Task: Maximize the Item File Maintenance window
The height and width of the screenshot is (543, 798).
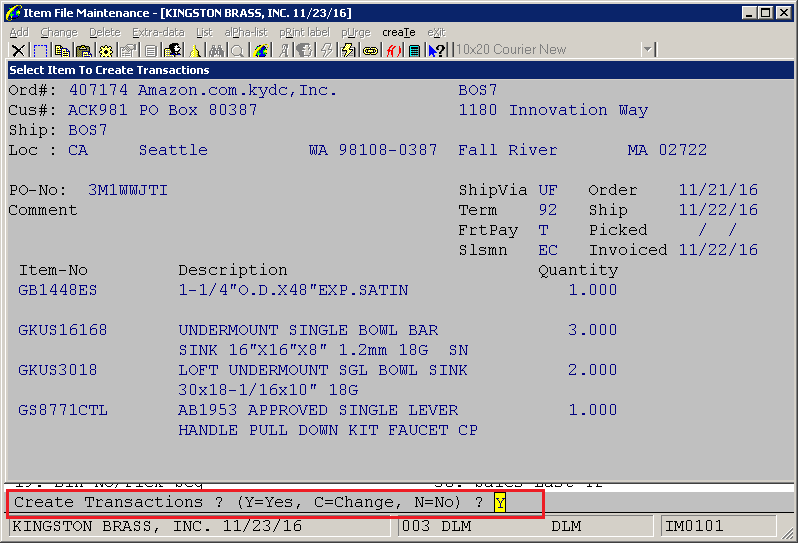Action: pyautogui.click(x=765, y=13)
